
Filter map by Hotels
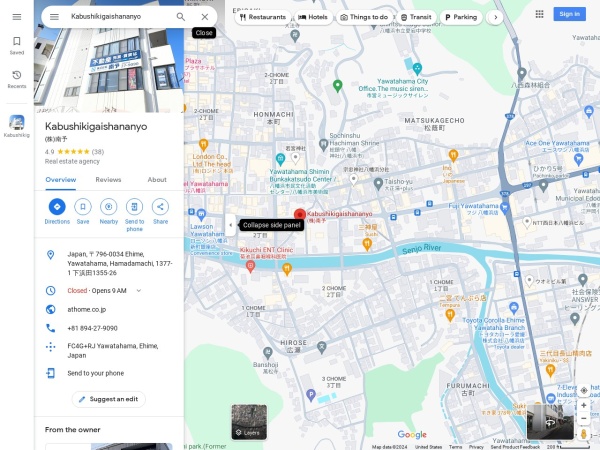(313, 17)
